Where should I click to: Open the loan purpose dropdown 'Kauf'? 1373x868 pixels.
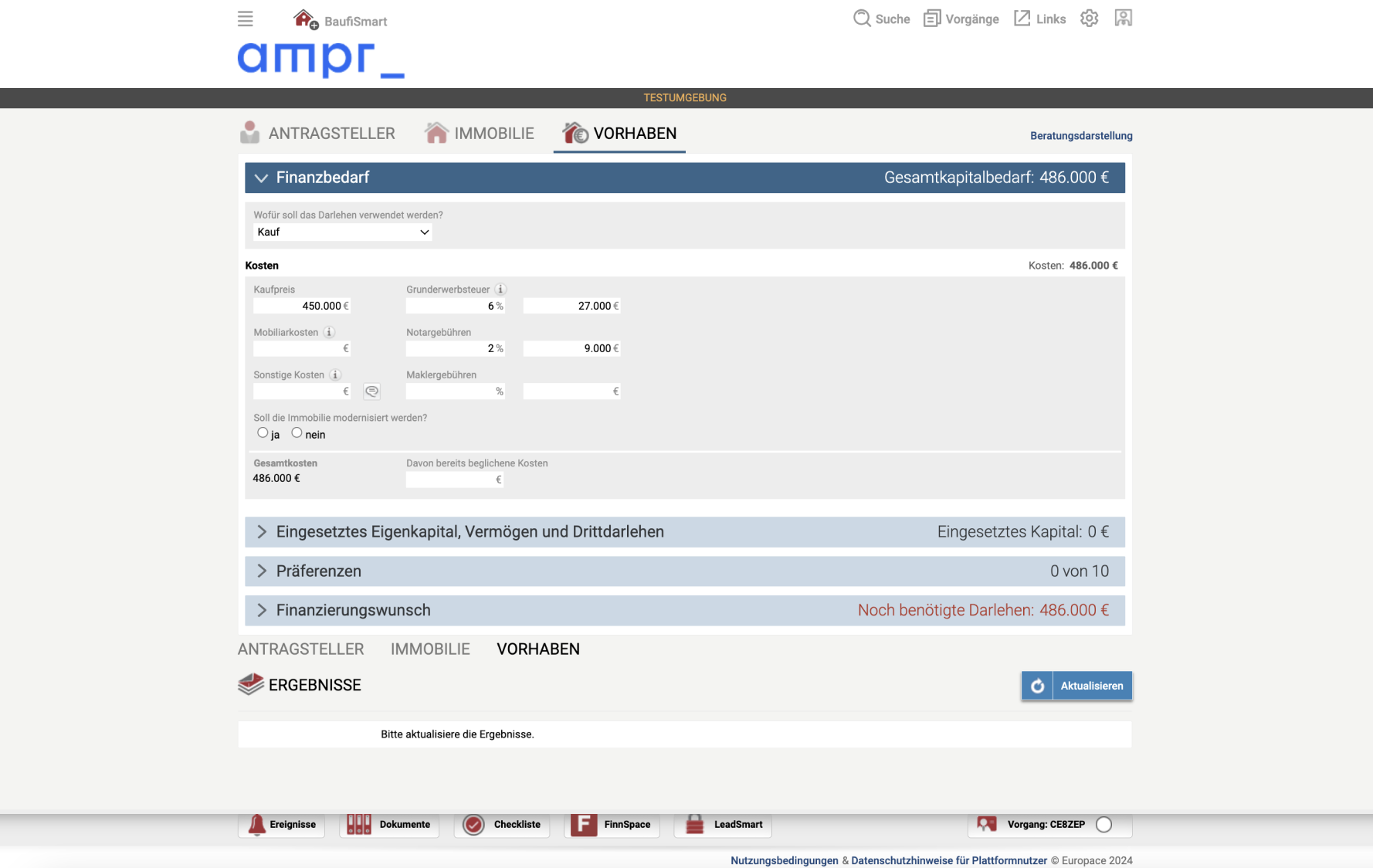pos(342,232)
